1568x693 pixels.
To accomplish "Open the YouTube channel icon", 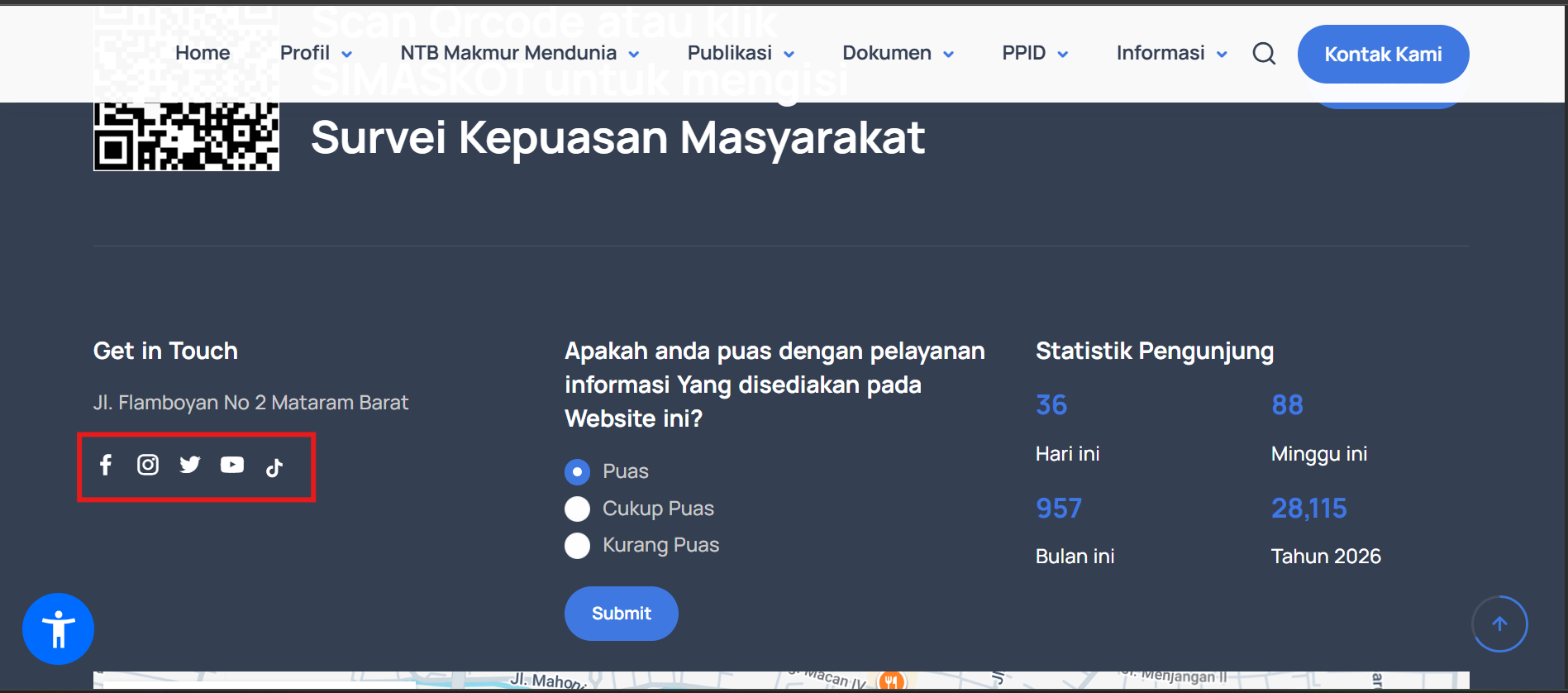I will tap(232, 465).
